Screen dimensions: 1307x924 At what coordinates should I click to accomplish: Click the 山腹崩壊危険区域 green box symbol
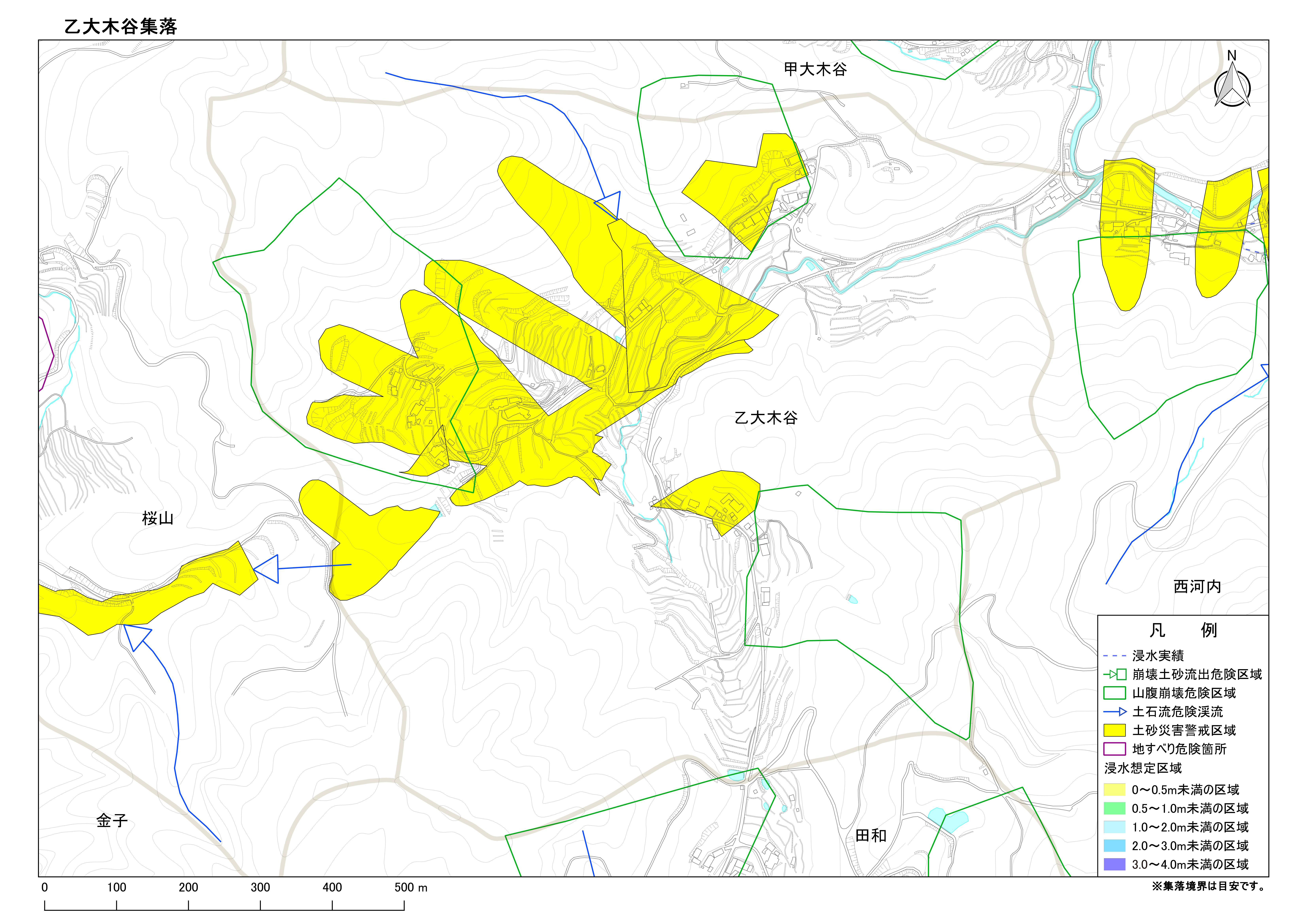[x=1115, y=693]
